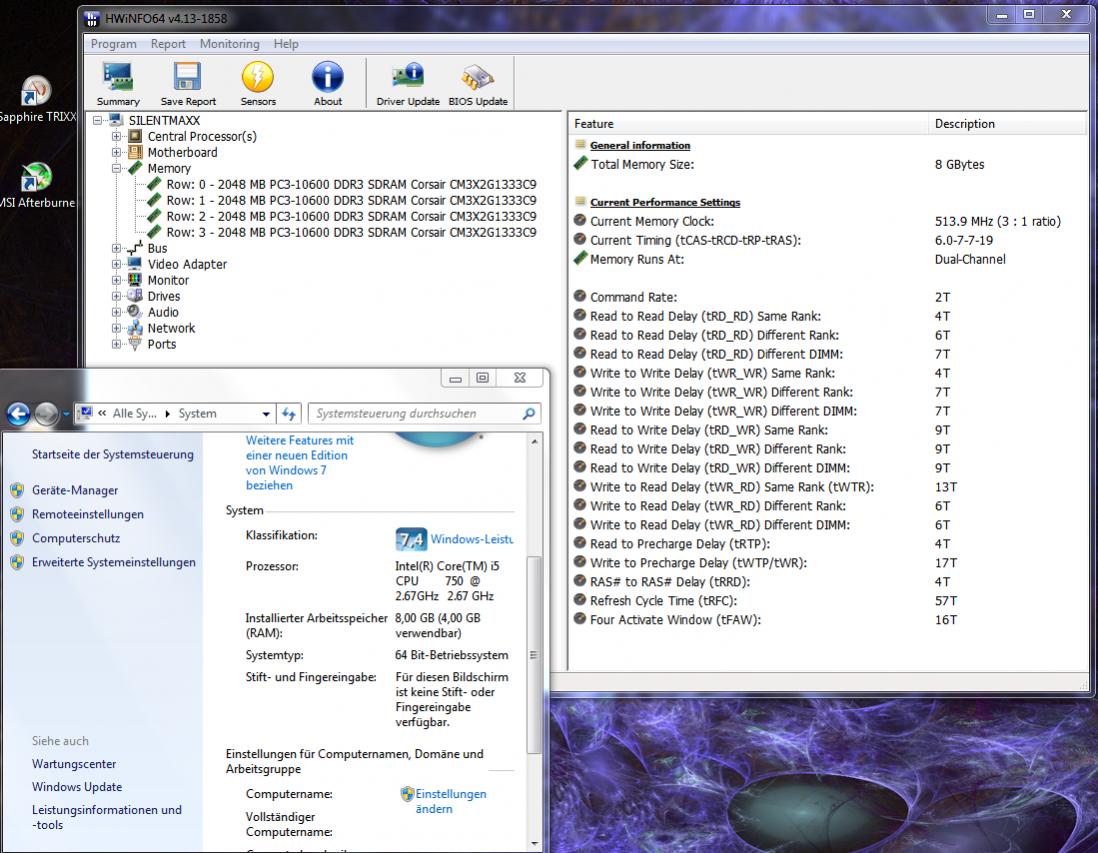Select the Ports tree node
This screenshot has width=1098, height=853.
pyautogui.click(x=162, y=345)
